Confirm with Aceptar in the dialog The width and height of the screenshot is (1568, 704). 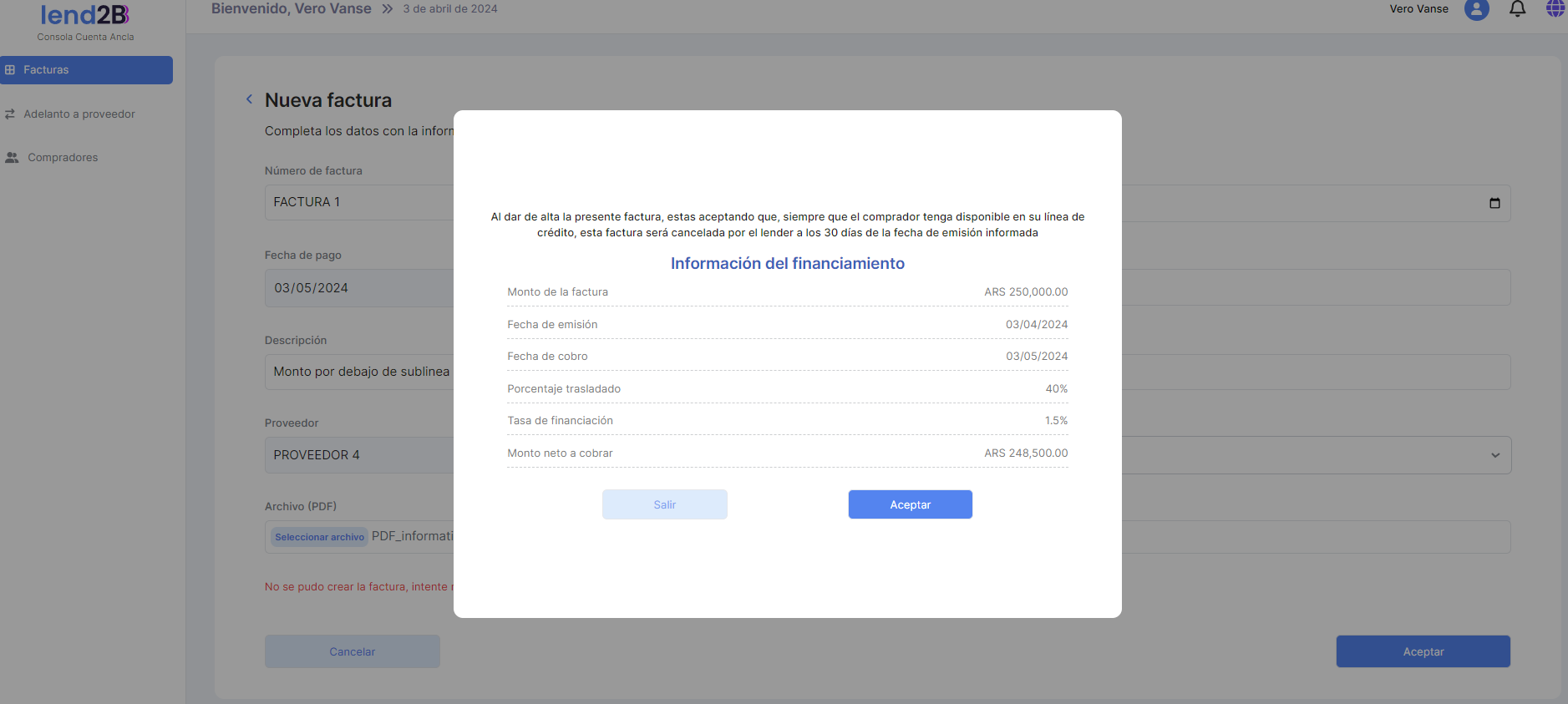[910, 504]
